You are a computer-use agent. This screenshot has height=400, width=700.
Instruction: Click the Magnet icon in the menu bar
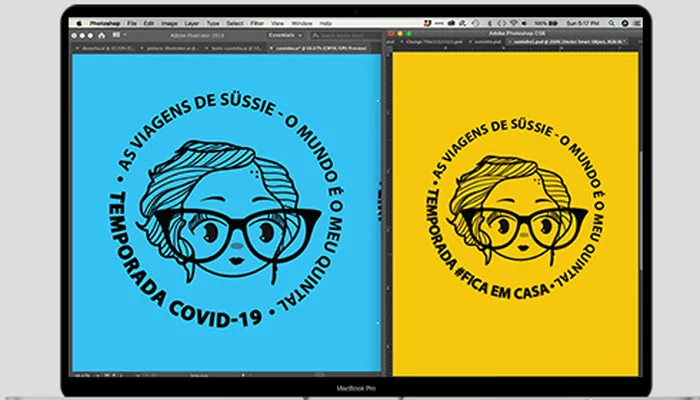tap(427, 23)
